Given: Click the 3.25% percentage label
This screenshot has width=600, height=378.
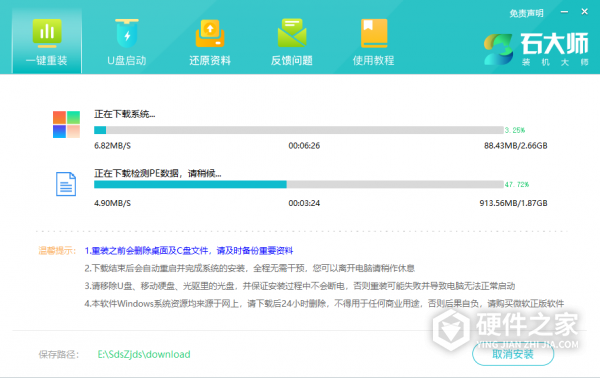Looking at the screenshot, I should [x=515, y=130].
